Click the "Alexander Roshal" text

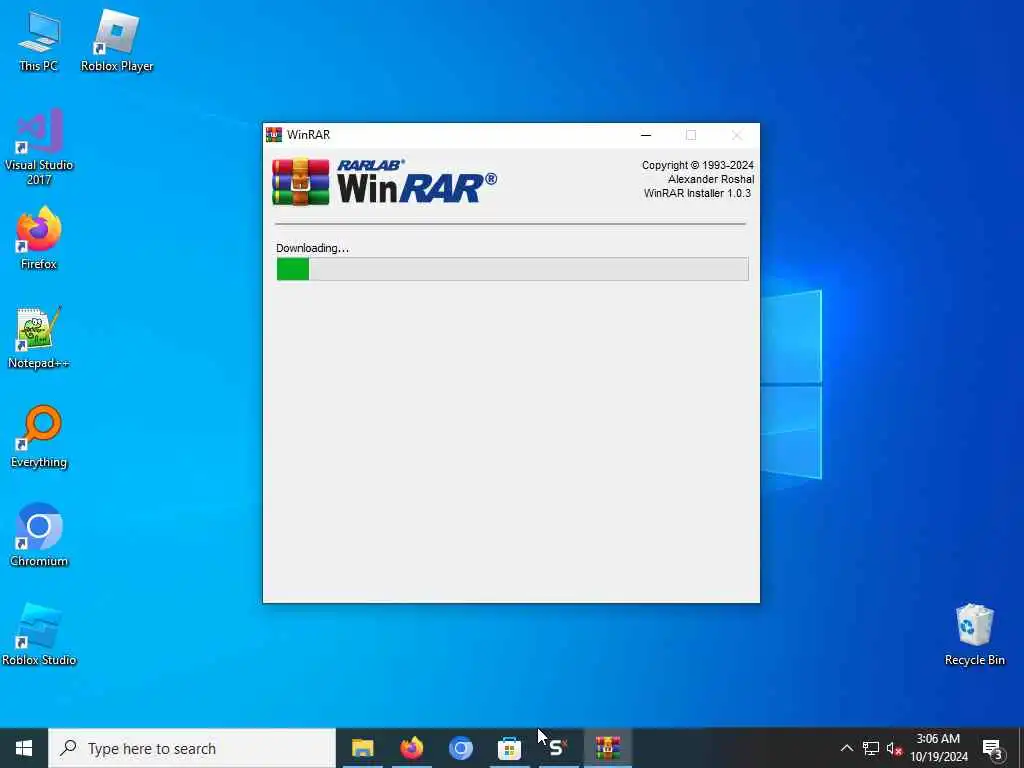click(x=711, y=179)
